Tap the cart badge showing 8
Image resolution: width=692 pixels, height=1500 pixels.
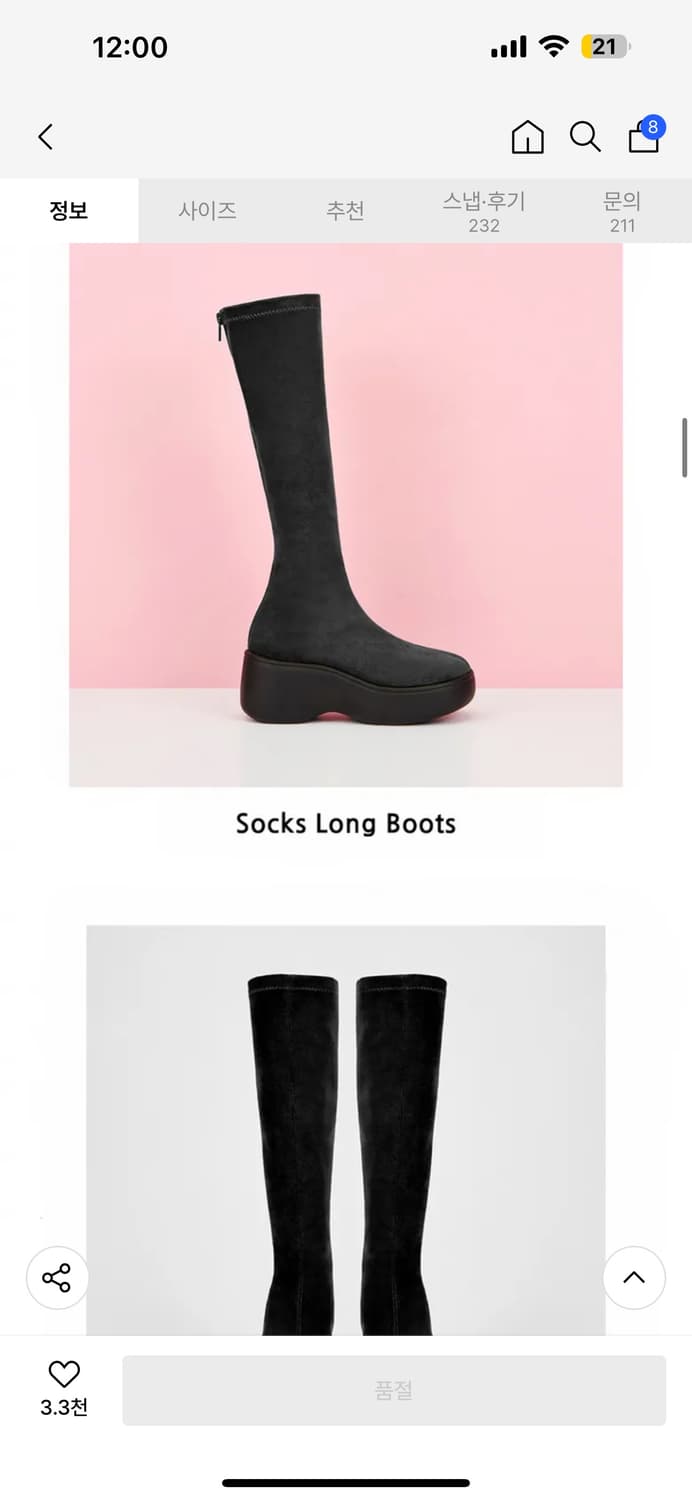(653, 127)
